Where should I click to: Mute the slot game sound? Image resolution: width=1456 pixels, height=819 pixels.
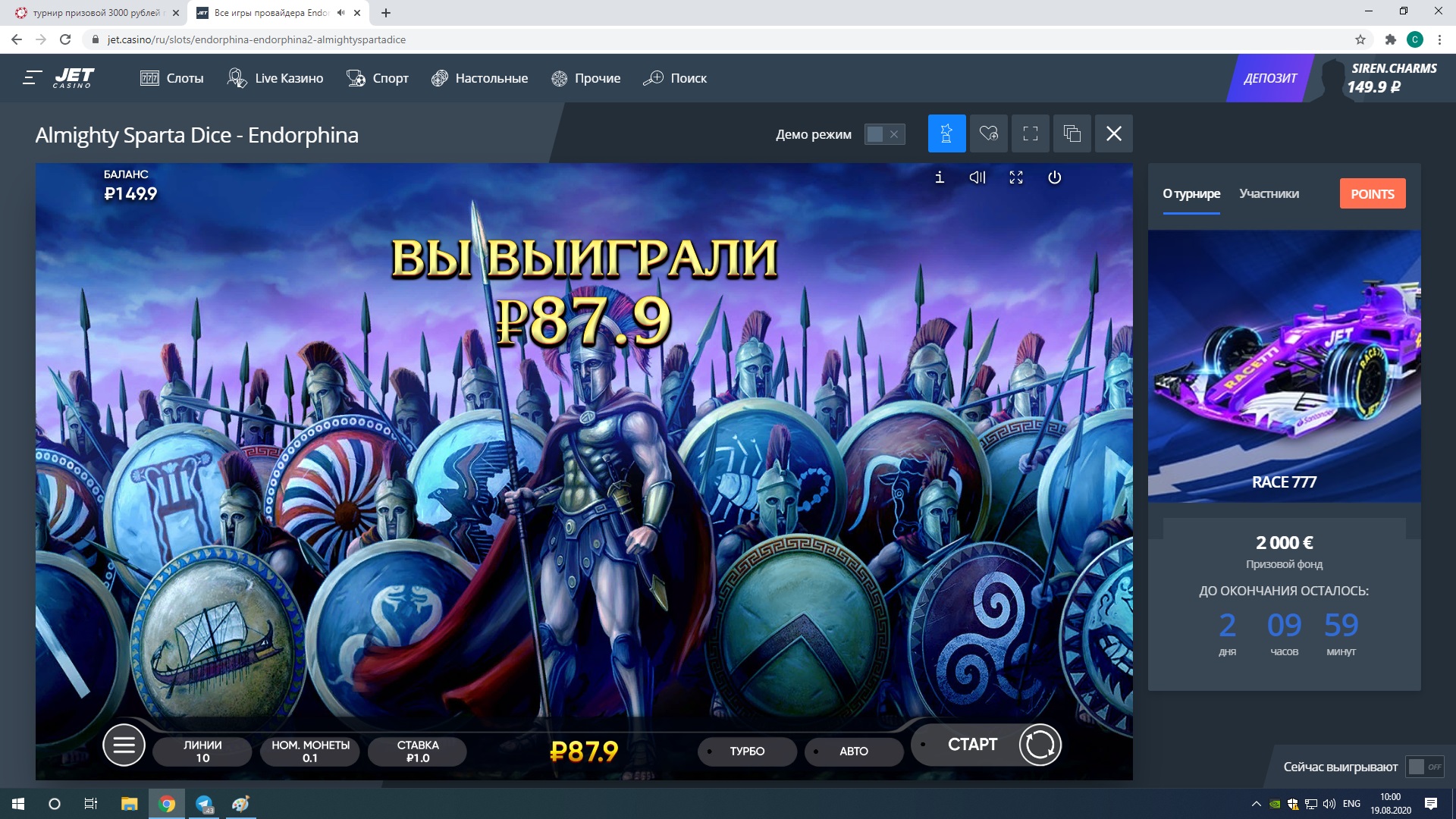(977, 177)
